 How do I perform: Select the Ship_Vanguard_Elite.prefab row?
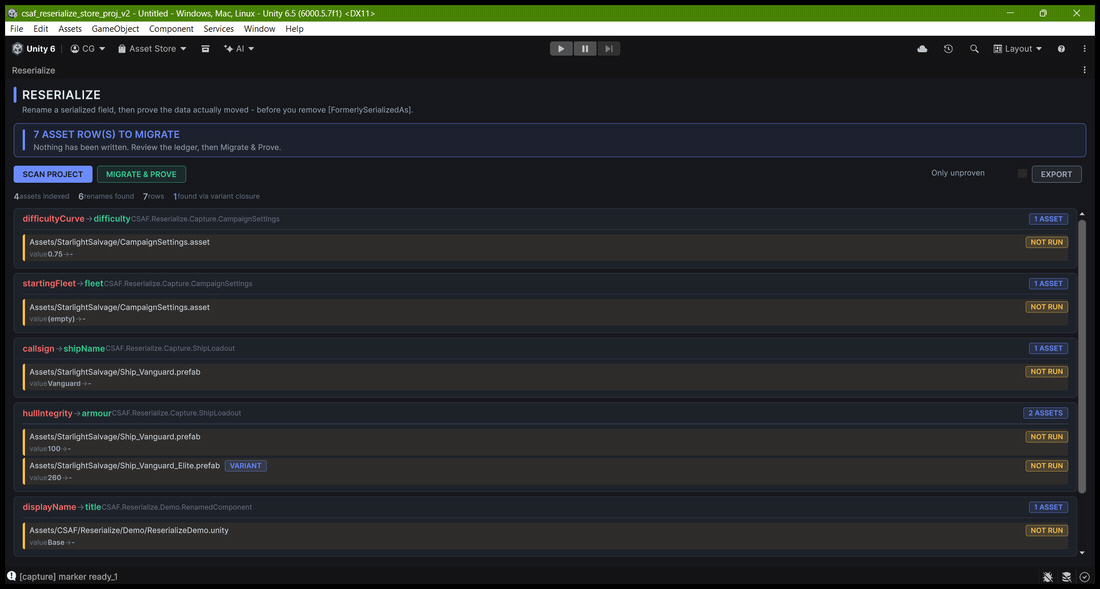[x=546, y=471]
